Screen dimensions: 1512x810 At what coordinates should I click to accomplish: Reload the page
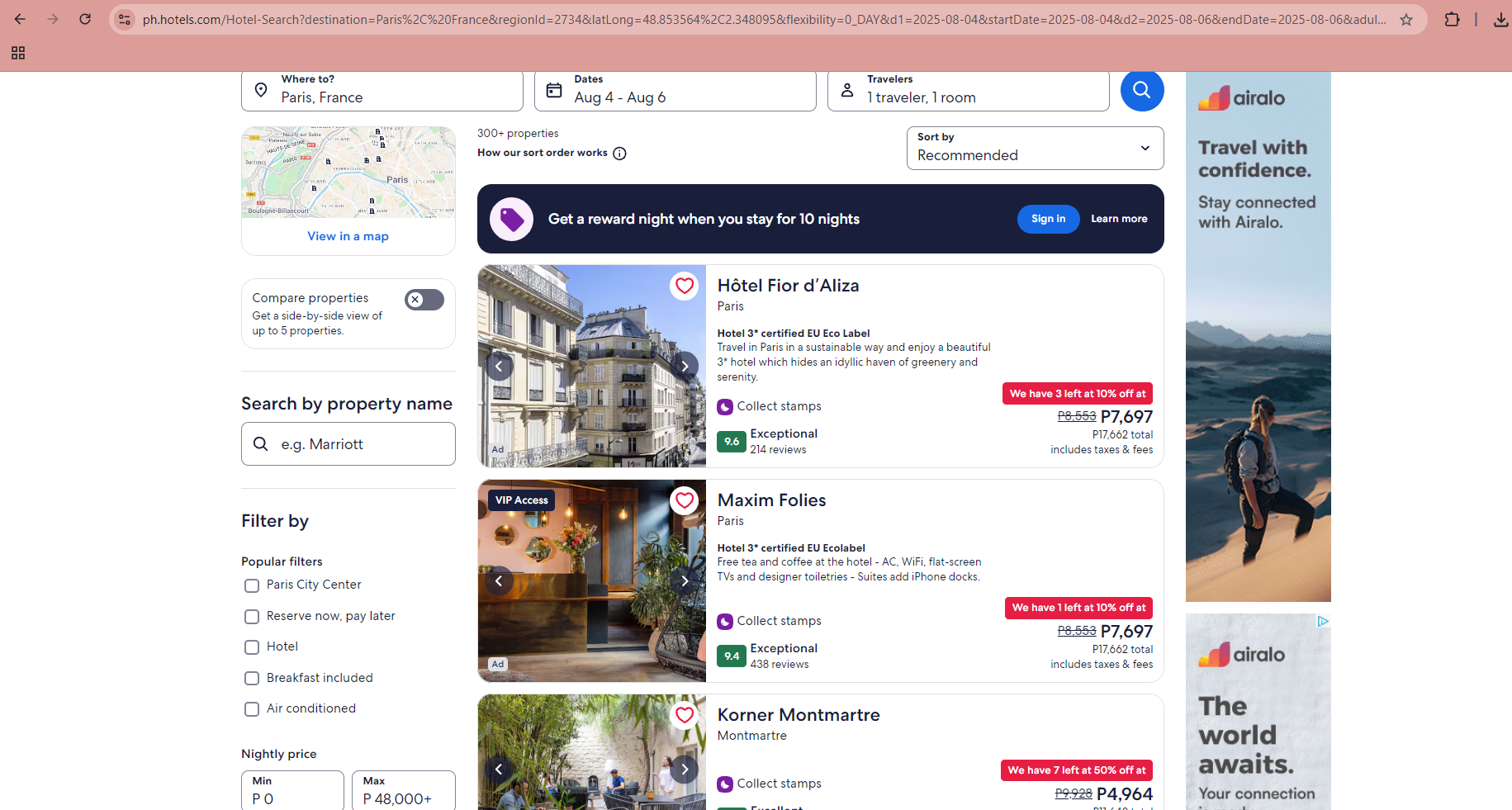click(x=85, y=19)
